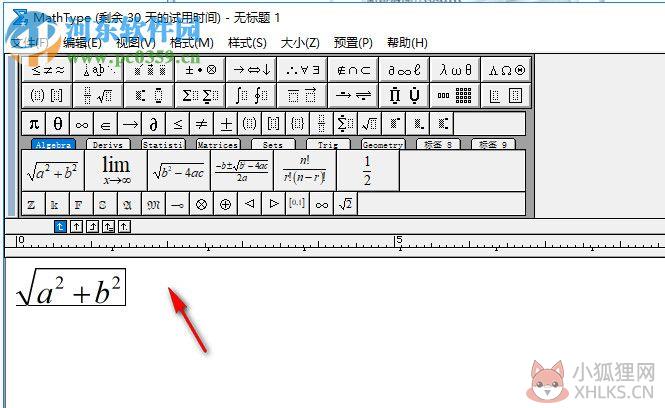Open the uppercase Greek palette (Λ Ω Θ)

tap(506, 70)
